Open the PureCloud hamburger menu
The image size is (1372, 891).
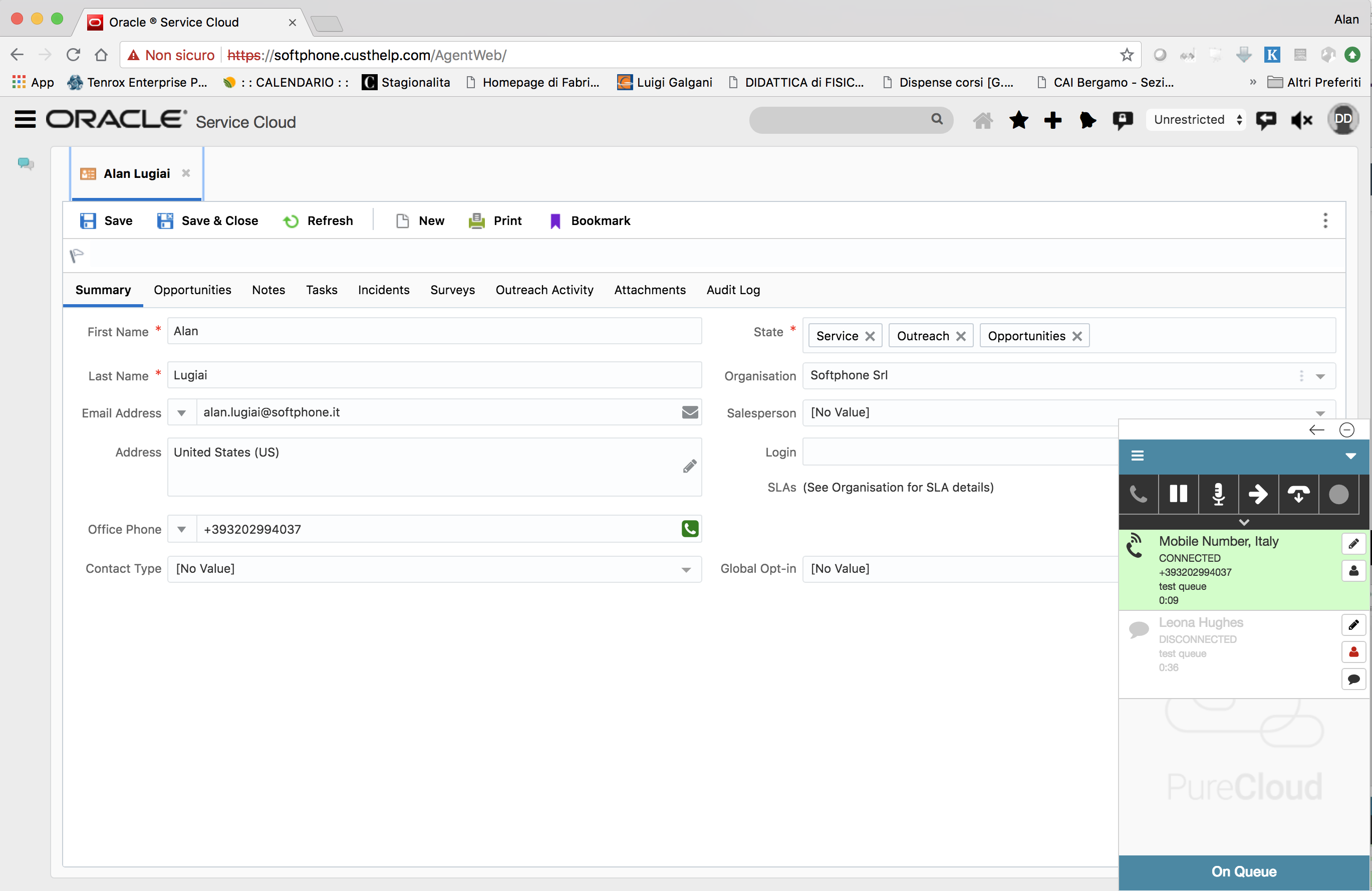click(1139, 456)
